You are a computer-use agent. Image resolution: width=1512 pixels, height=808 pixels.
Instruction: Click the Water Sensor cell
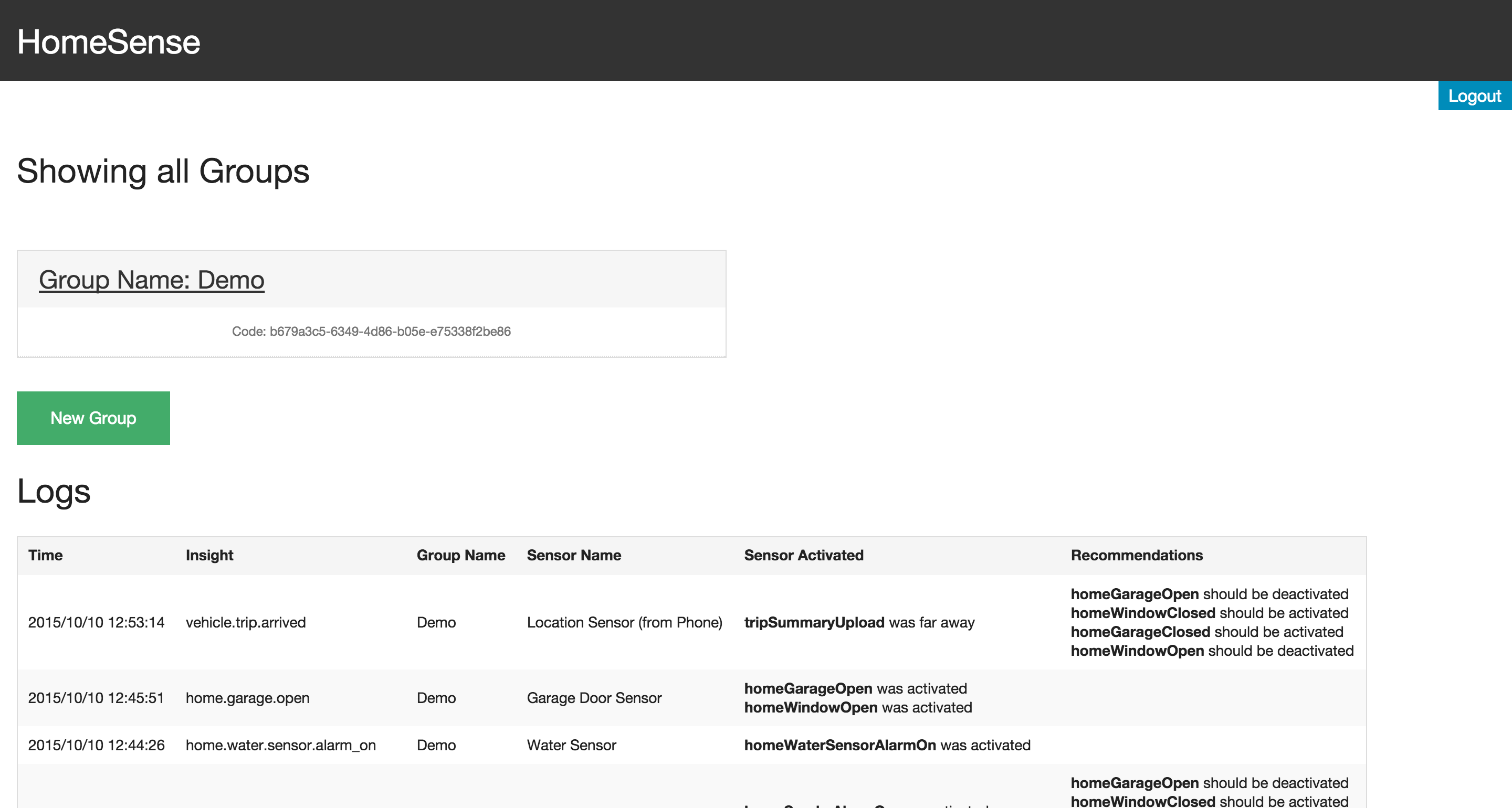[x=571, y=745]
